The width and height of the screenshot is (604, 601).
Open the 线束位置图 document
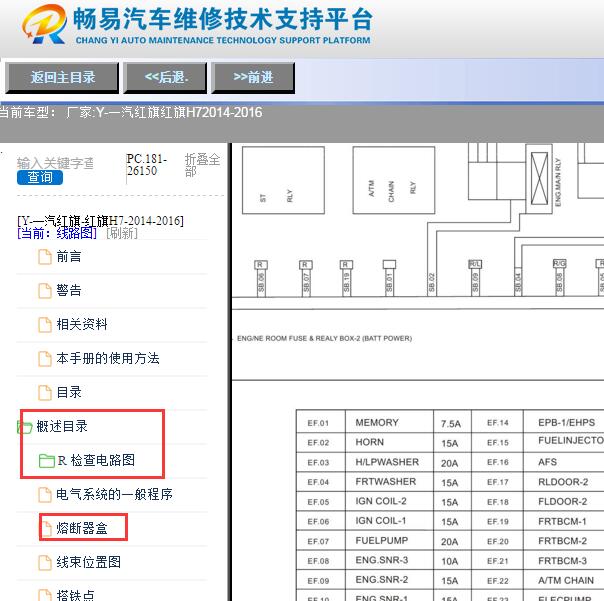click(x=89, y=562)
